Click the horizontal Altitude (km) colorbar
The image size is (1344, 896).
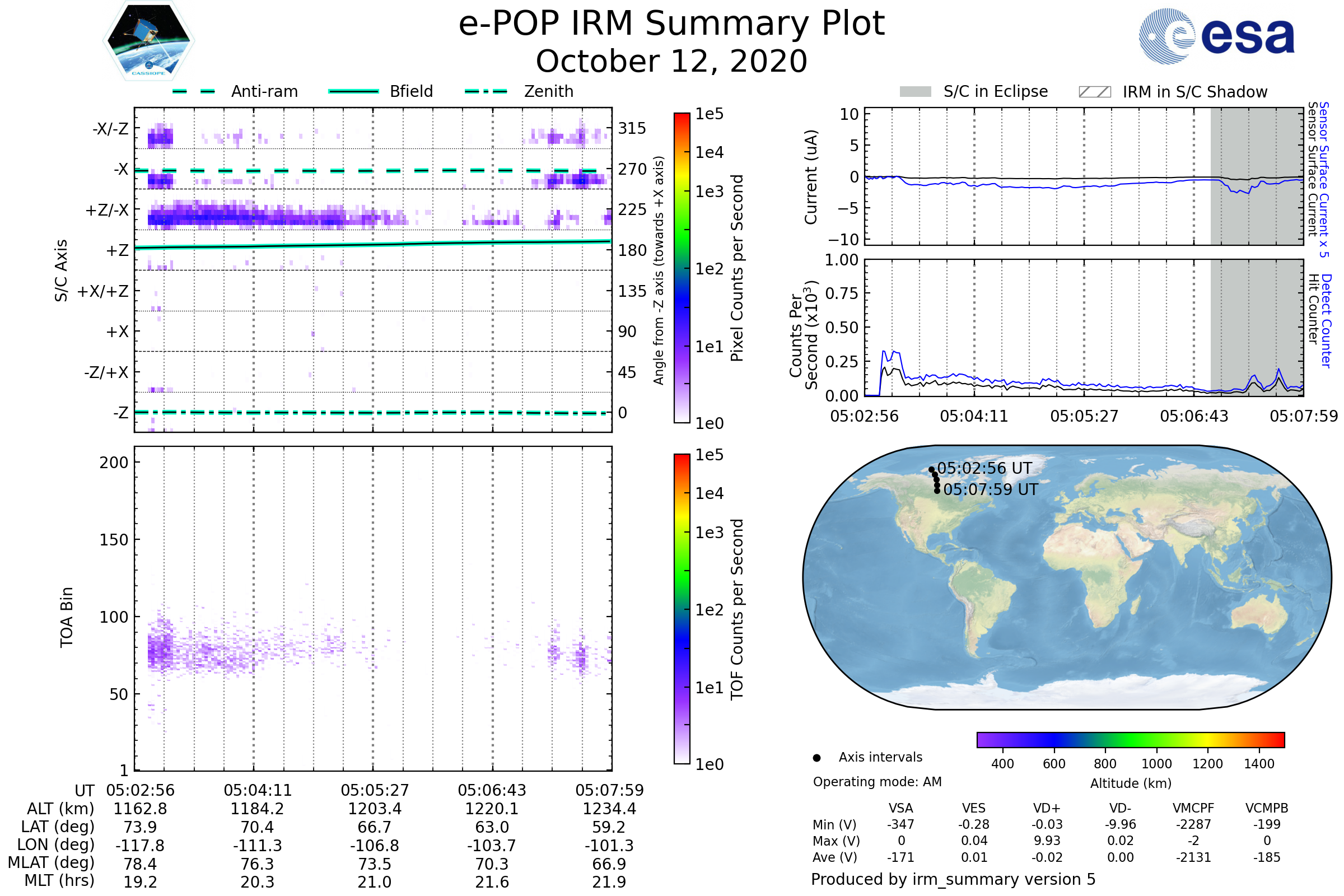coord(1130,739)
